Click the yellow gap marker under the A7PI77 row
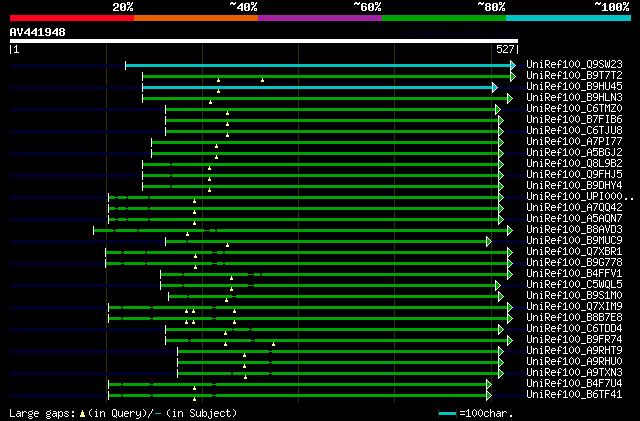Image resolution: width=640 pixels, height=421 pixels. tap(216, 146)
